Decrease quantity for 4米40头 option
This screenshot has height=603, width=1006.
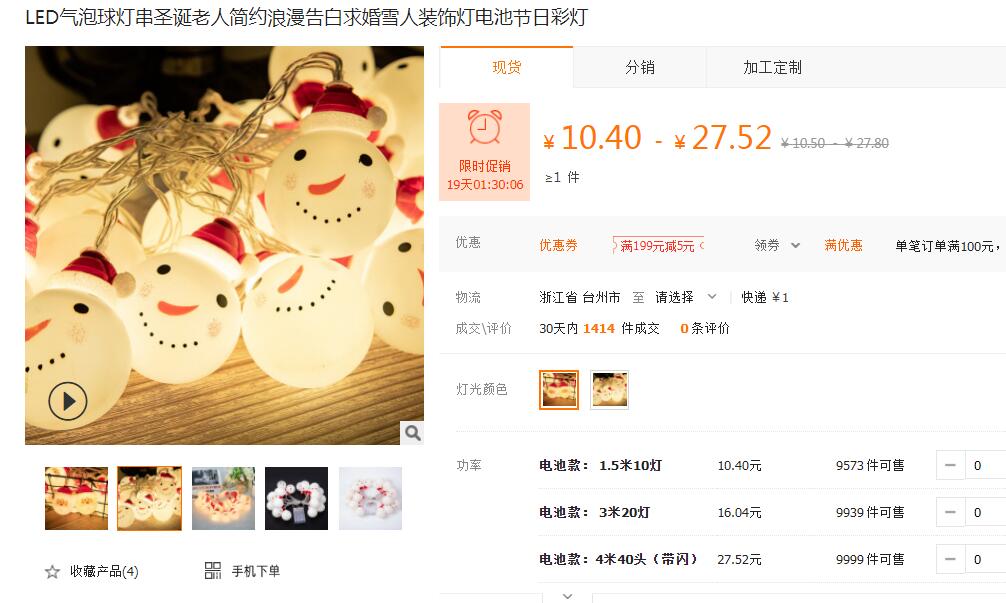pos(951,559)
